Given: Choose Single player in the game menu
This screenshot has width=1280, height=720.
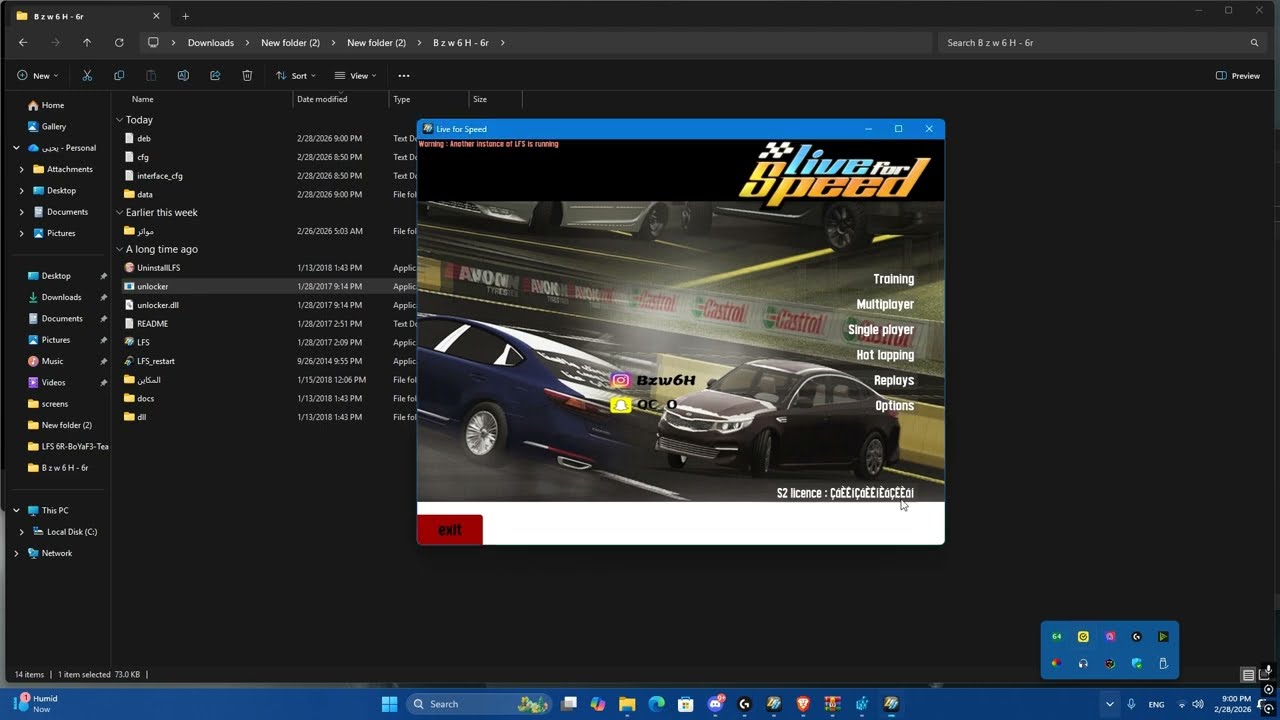Looking at the screenshot, I should [x=881, y=330].
